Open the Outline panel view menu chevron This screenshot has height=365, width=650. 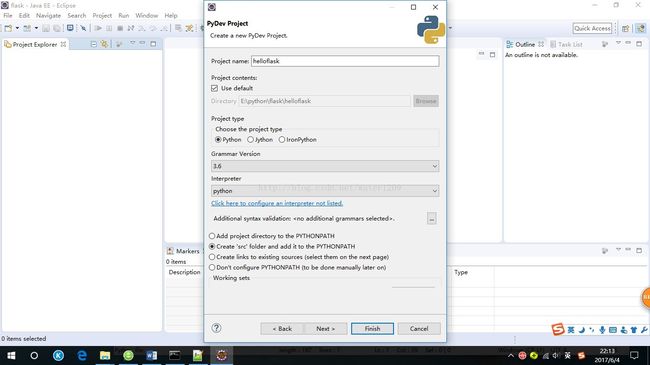point(618,43)
